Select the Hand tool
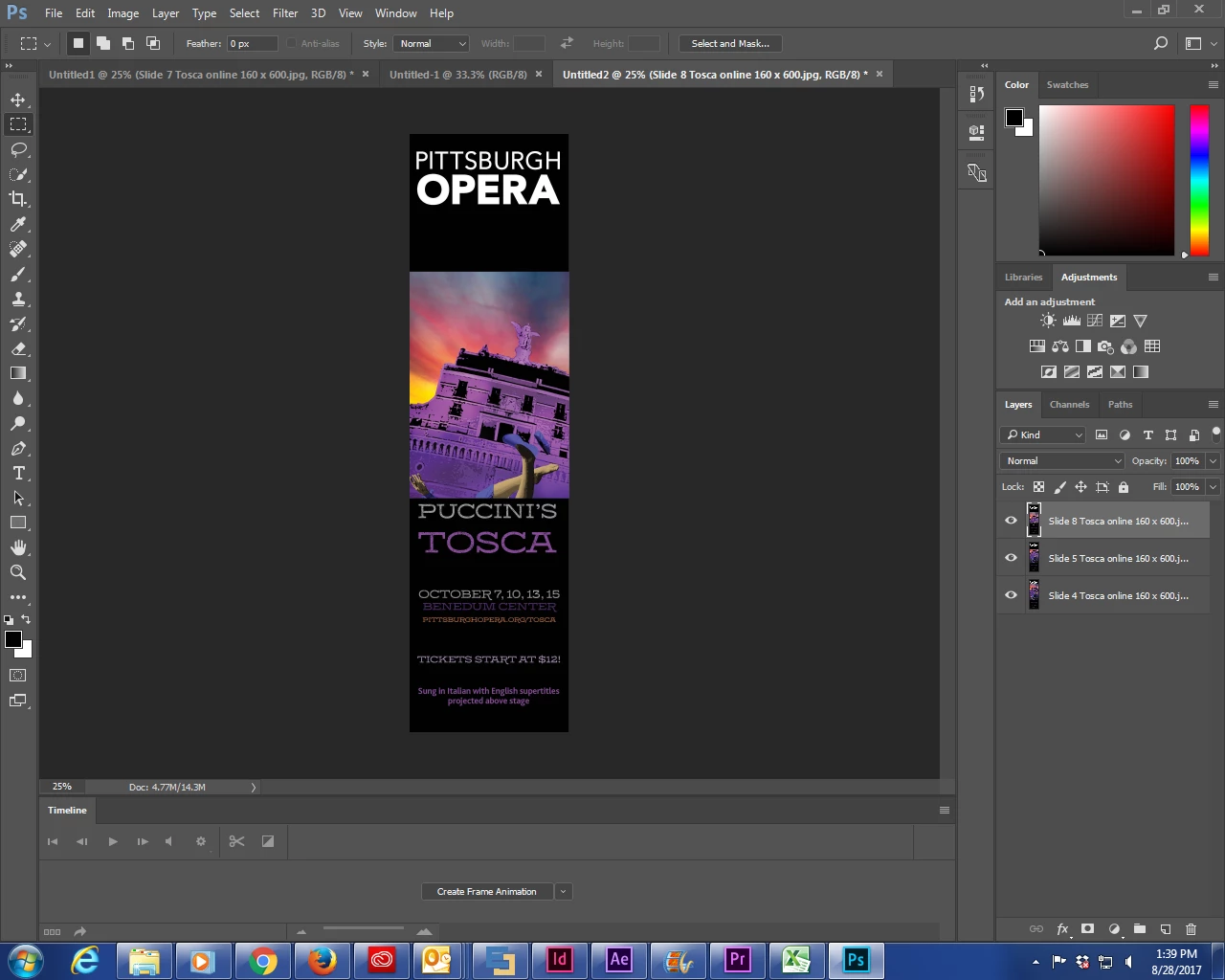Viewport: 1225px width, 980px height. pyautogui.click(x=18, y=547)
